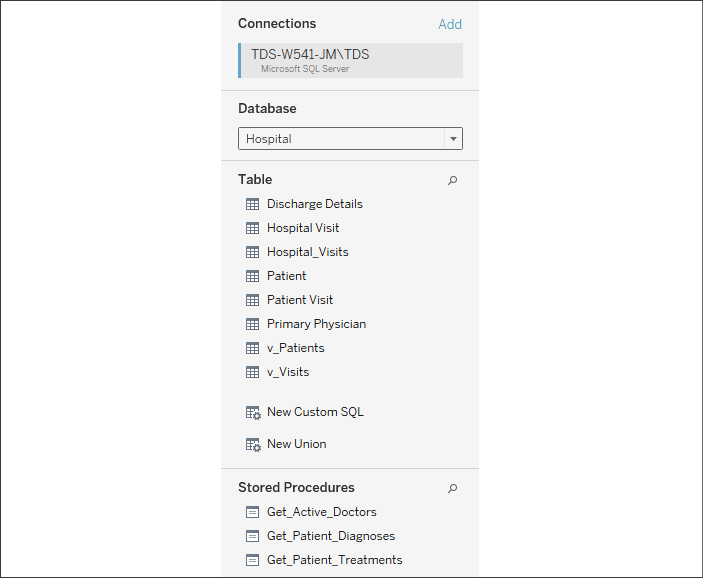Click the Primary Physician table icon
The image size is (703, 578).
(x=252, y=324)
